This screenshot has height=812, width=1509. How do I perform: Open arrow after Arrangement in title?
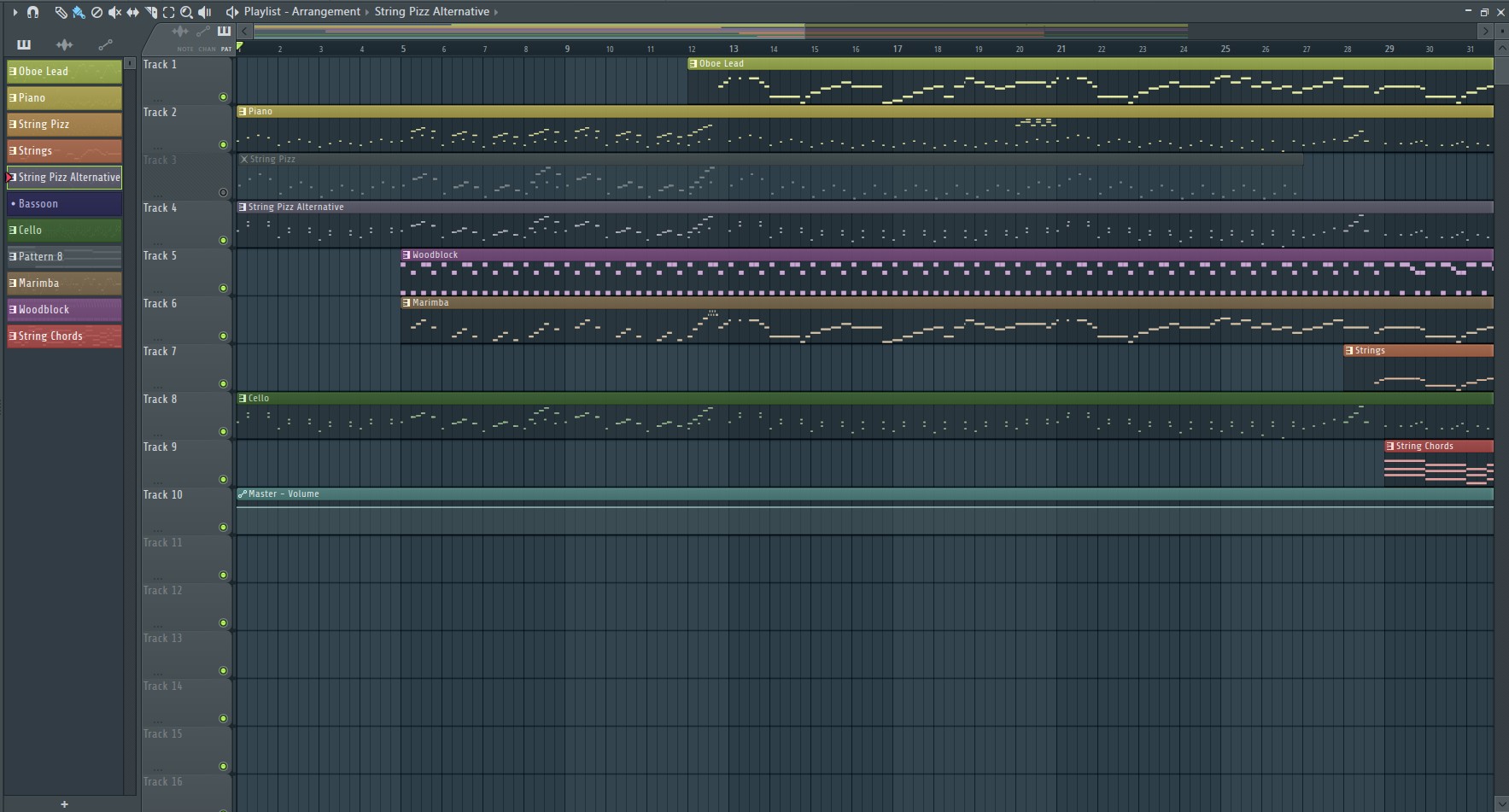tap(367, 12)
